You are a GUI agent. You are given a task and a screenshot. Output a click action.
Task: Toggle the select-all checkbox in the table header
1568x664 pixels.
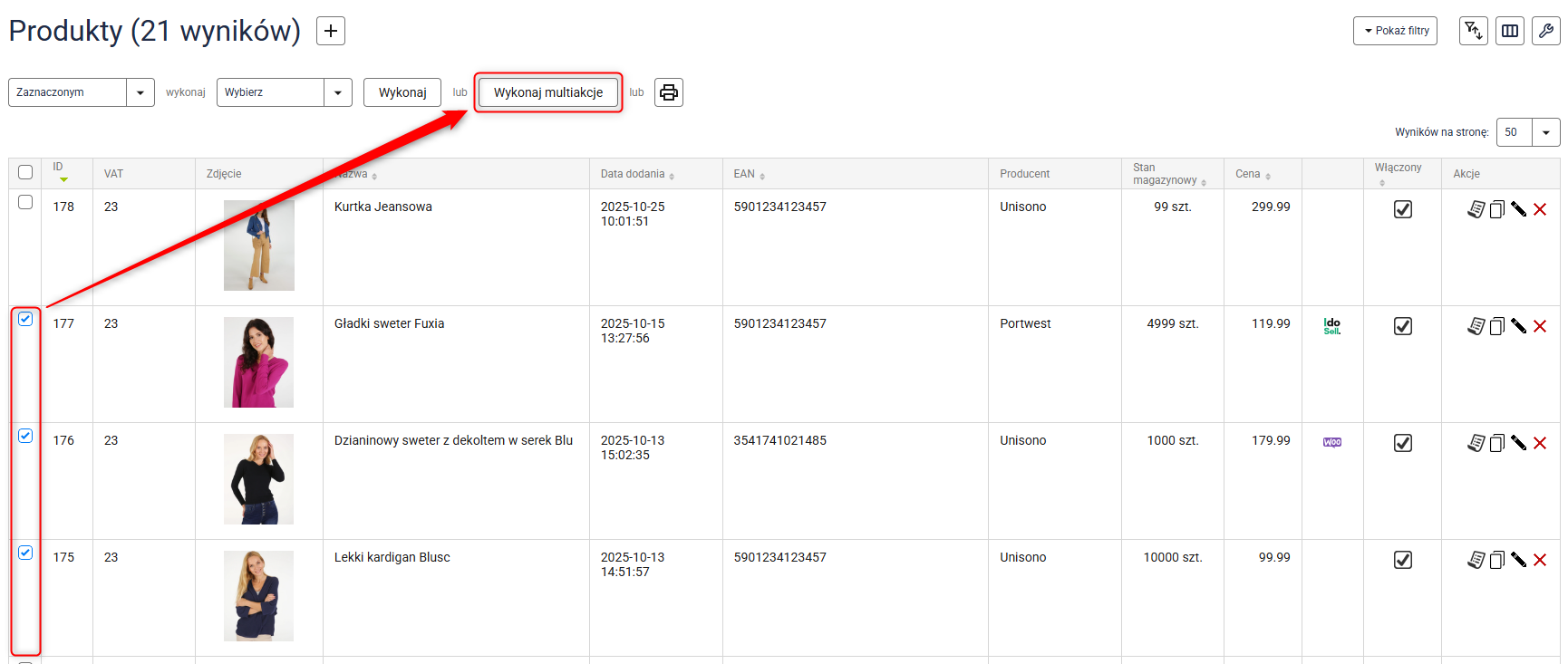click(x=25, y=172)
